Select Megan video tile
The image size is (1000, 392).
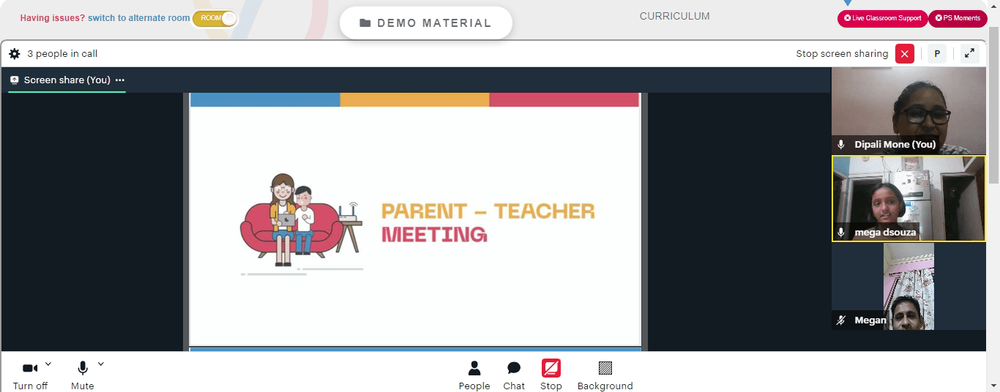908,286
